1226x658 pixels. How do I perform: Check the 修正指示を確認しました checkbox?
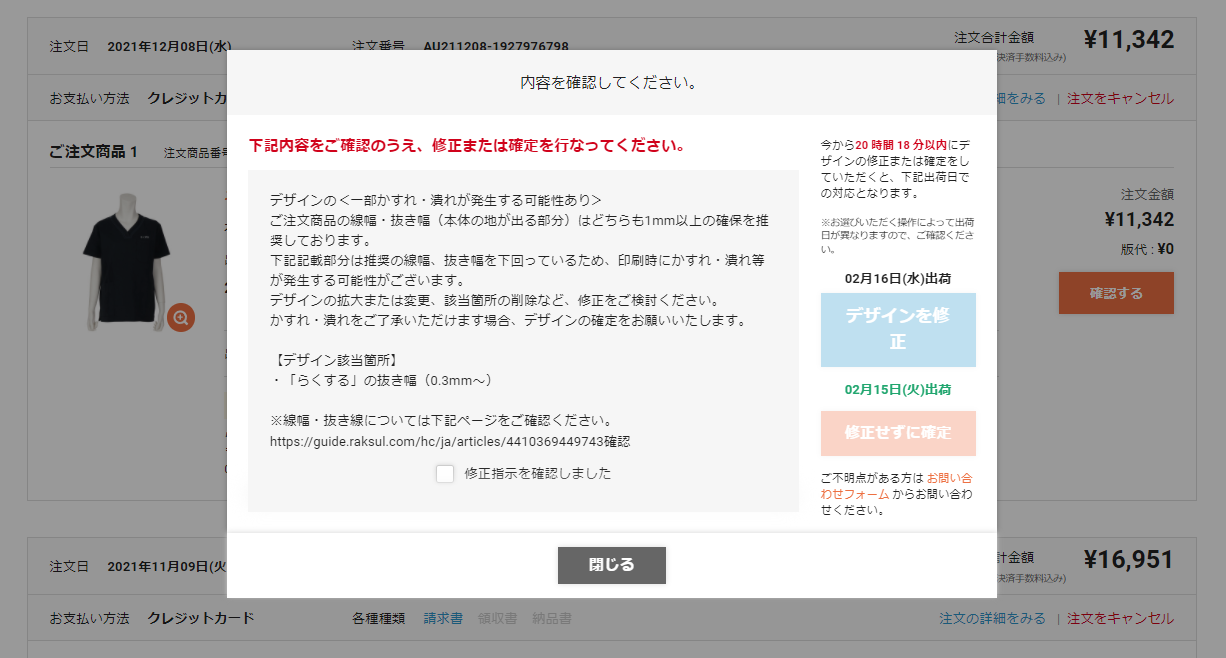[445, 473]
